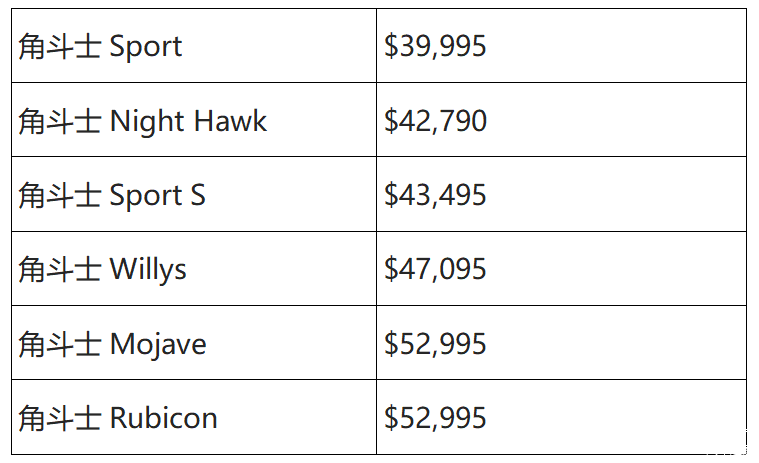
Task: Click the word "Rubicon" in the last row
Action: tap(163, 418)
